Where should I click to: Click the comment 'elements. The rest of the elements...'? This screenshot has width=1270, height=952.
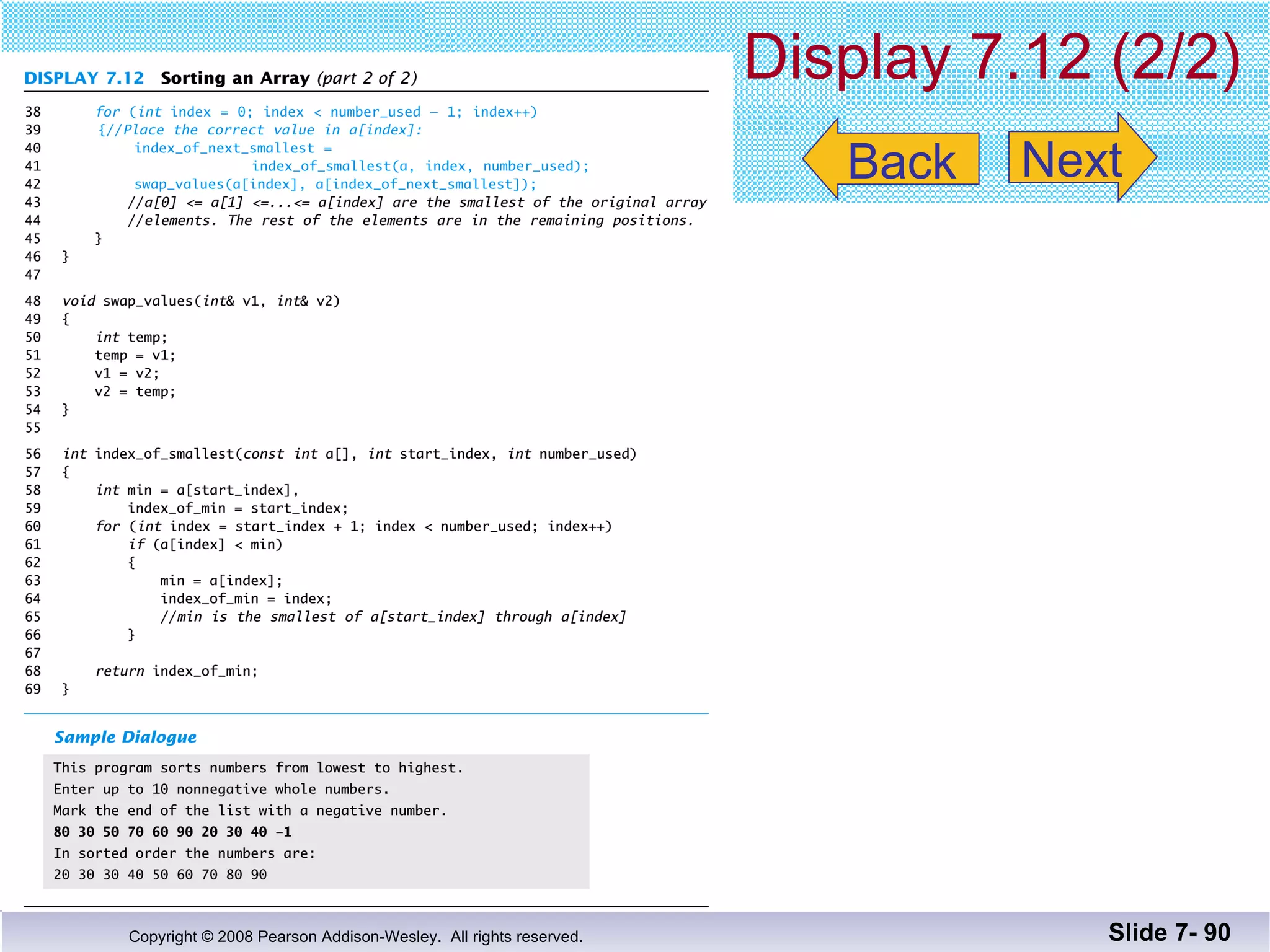pos(411,221)
